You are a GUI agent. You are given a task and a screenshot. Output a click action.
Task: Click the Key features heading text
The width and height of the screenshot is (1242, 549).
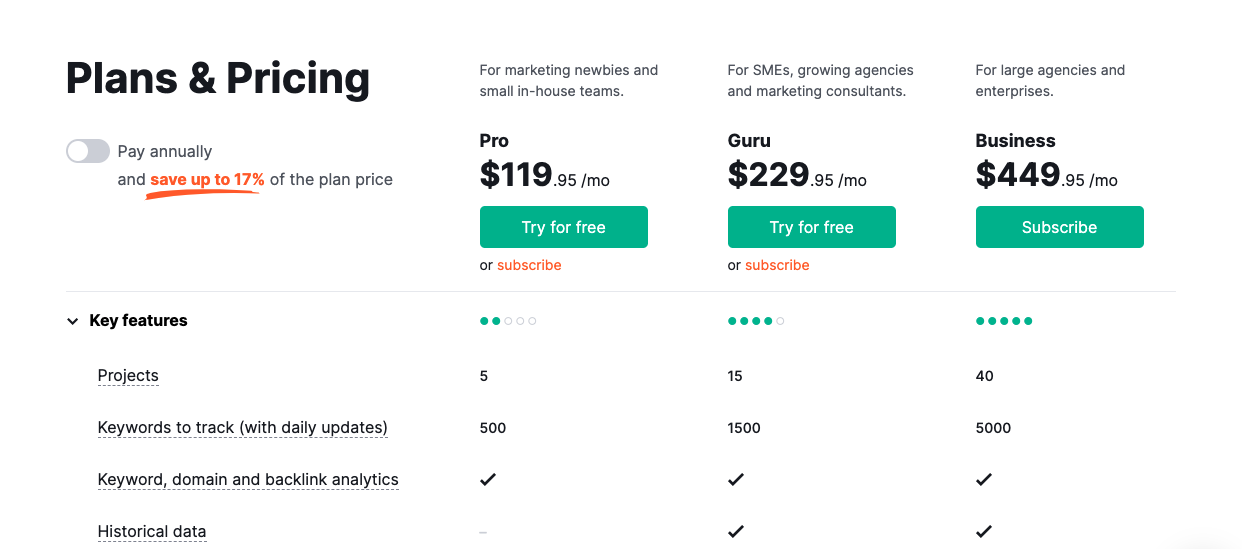click(138, 321)
